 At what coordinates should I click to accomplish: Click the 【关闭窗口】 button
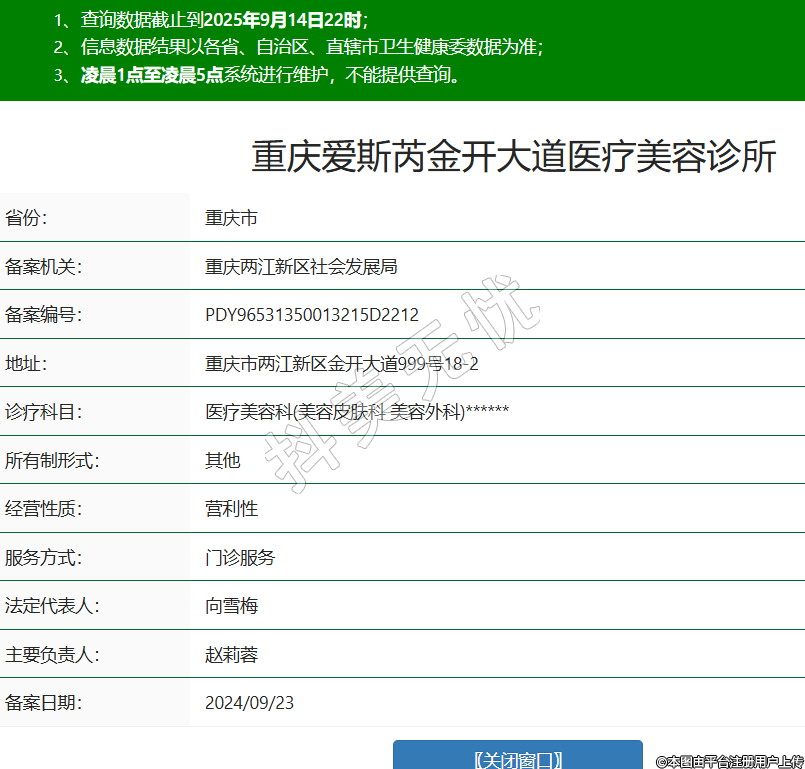517,758
